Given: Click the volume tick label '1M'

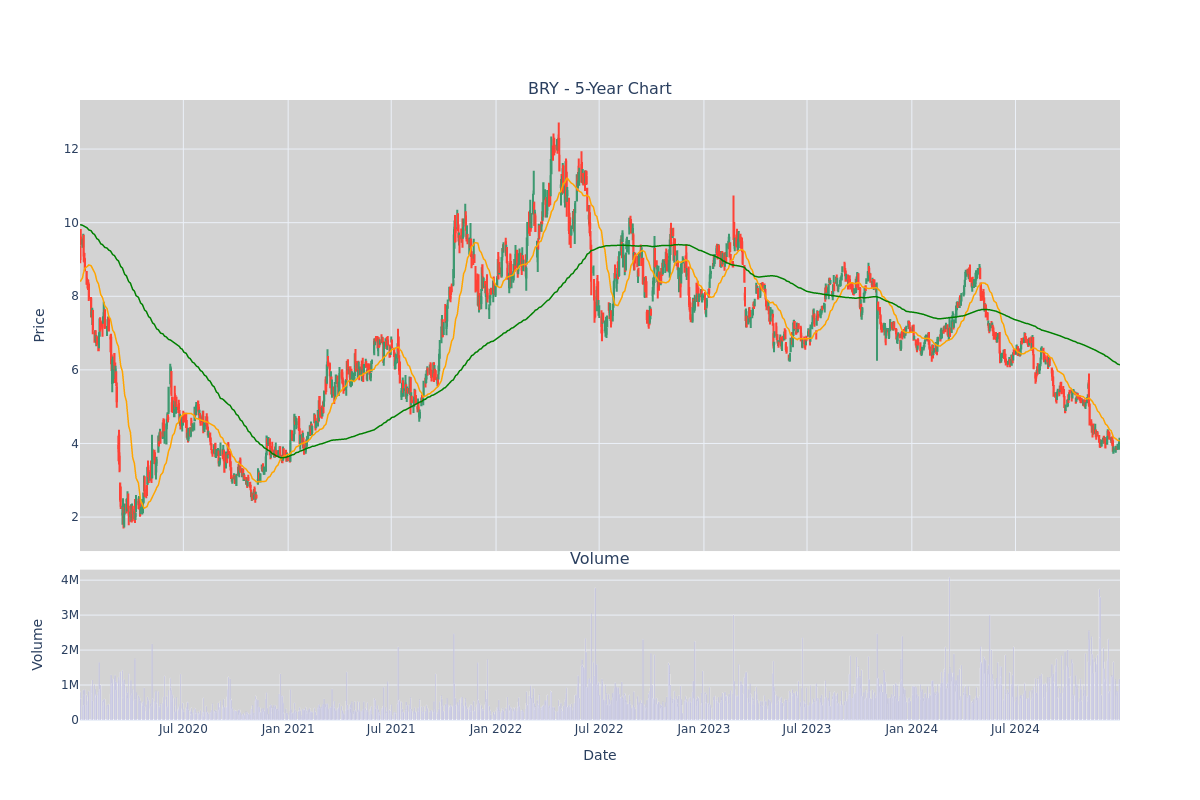Looking at the screenshot, I should coord(70,685).
